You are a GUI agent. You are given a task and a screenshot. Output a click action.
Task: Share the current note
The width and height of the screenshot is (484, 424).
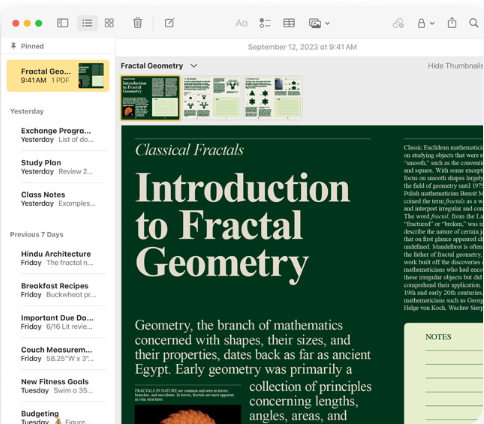click(452, 23)
